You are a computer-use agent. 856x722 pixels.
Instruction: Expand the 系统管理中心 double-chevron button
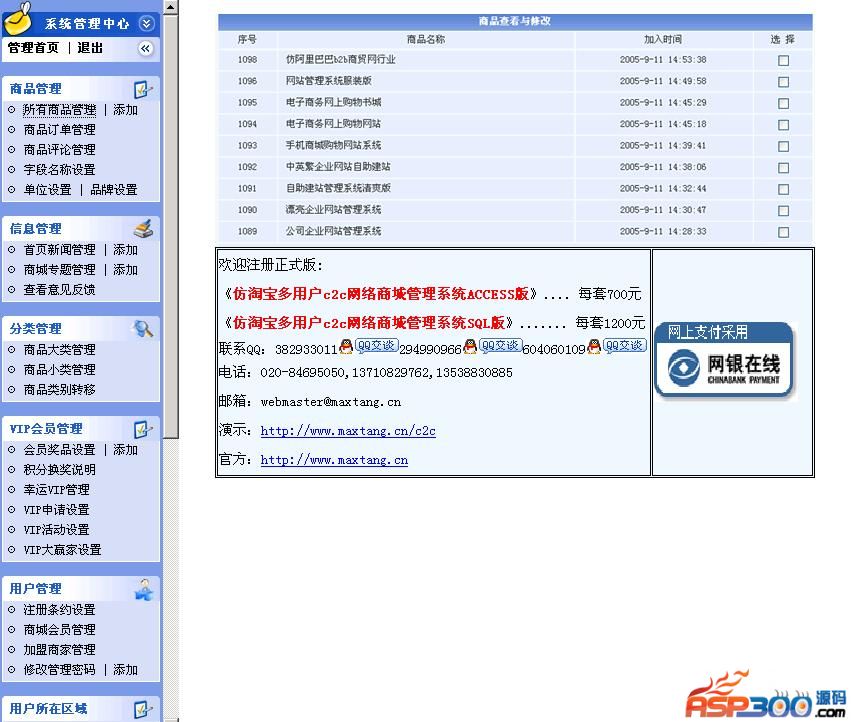146,23
